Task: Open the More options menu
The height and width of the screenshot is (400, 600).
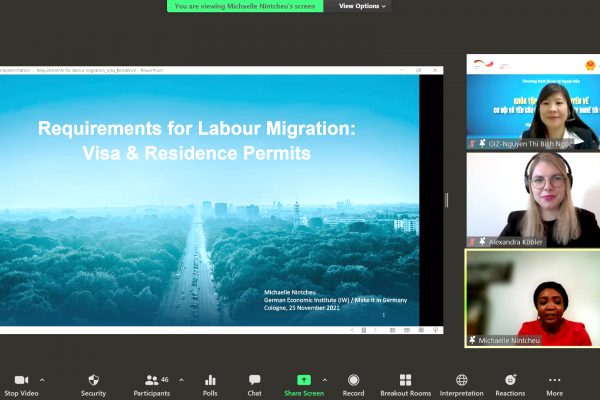Action: coord(554,380)
